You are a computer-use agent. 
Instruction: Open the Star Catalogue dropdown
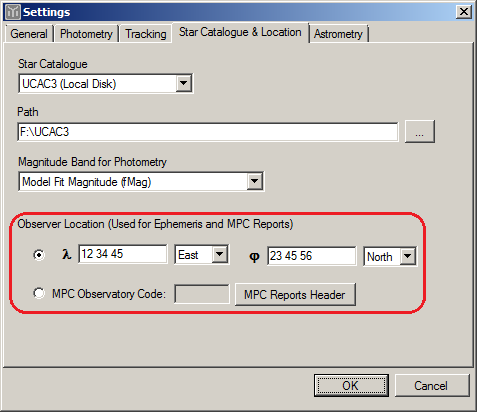184,83
